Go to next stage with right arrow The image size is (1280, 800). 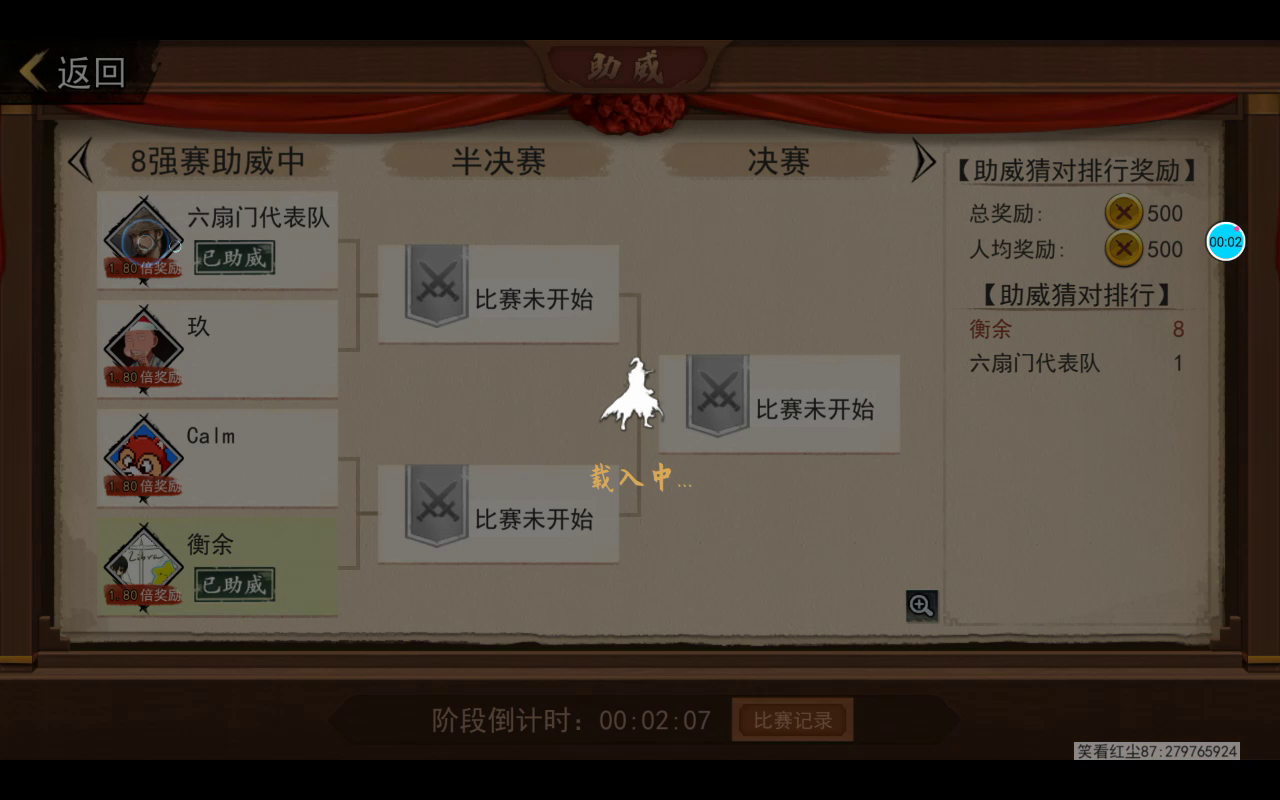click(x=923, y=160)
